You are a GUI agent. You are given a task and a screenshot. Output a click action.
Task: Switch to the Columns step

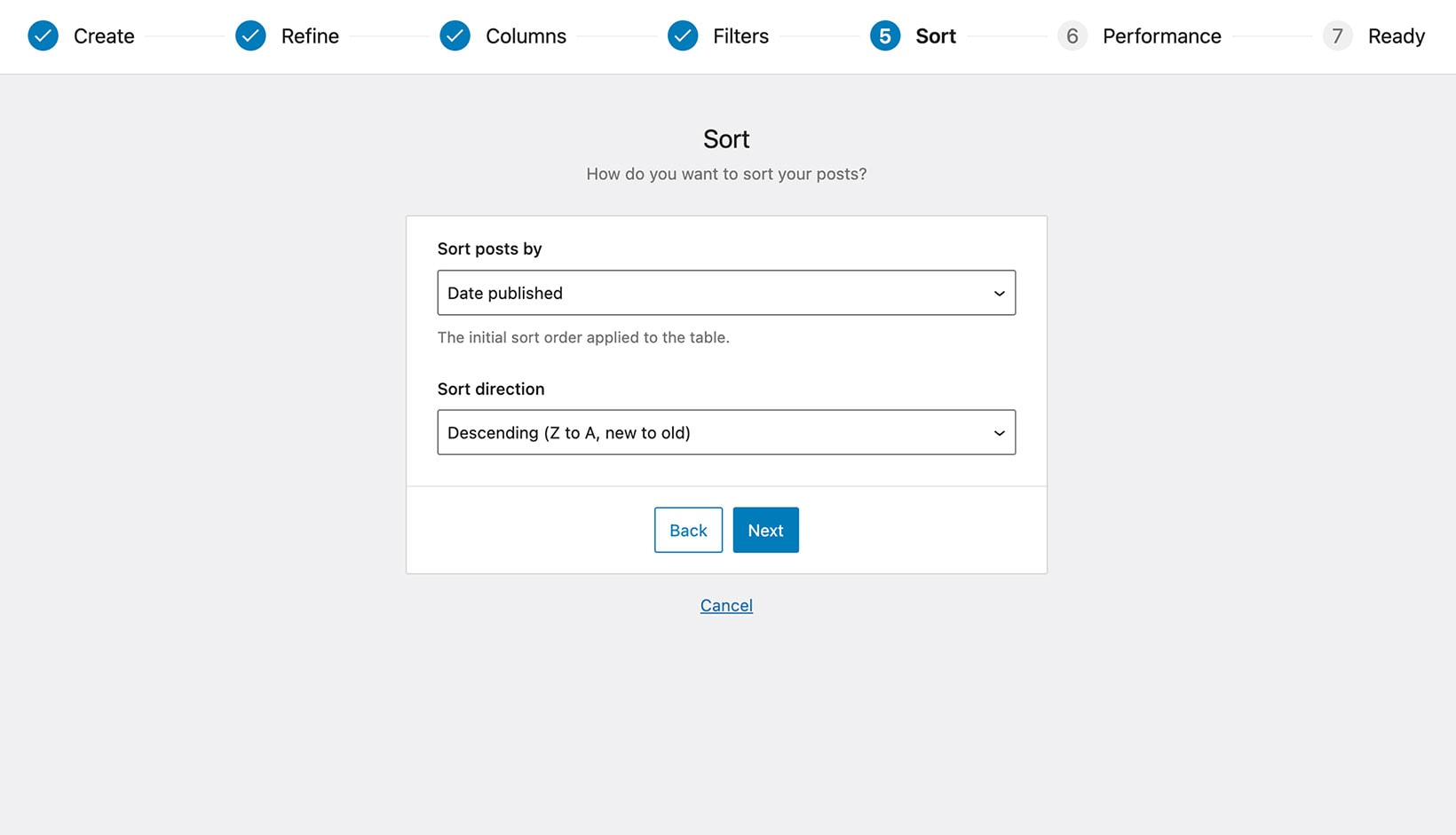(x=526, y=36)
